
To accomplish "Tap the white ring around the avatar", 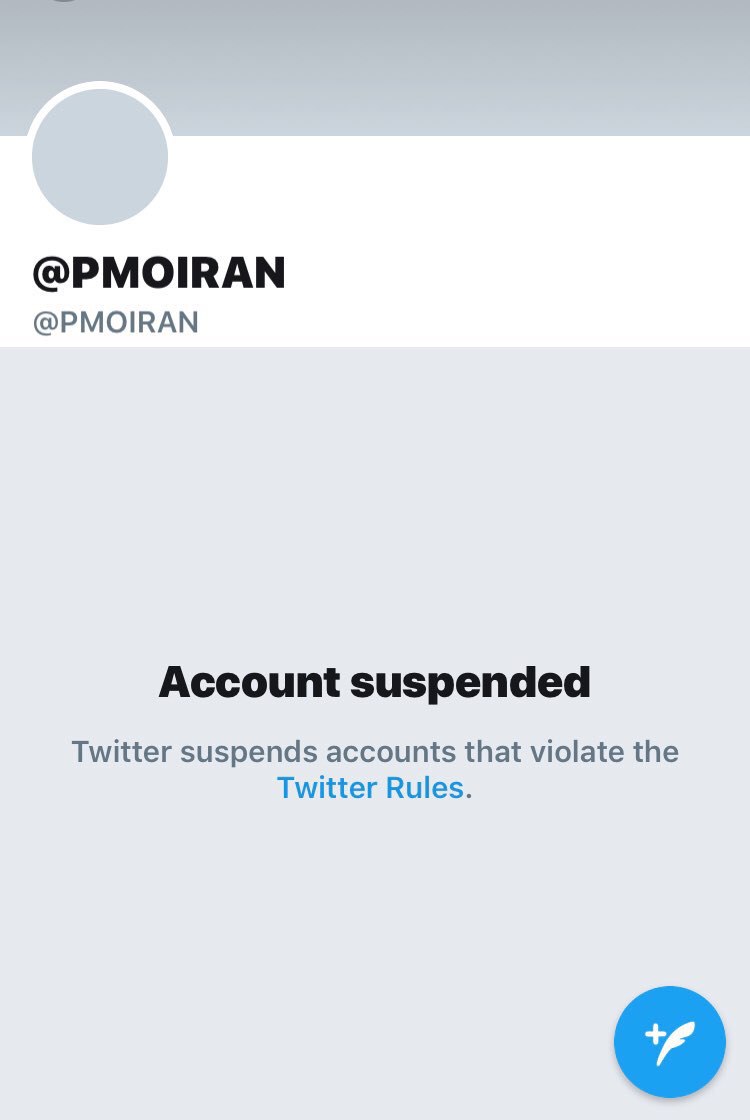I will [100, 85].
